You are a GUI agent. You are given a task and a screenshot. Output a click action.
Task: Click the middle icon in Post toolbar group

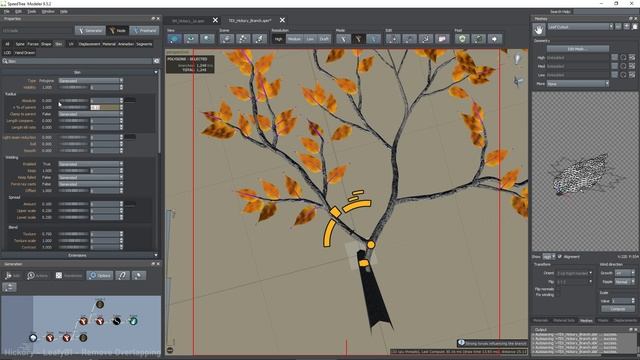click(x=478, y=39)
